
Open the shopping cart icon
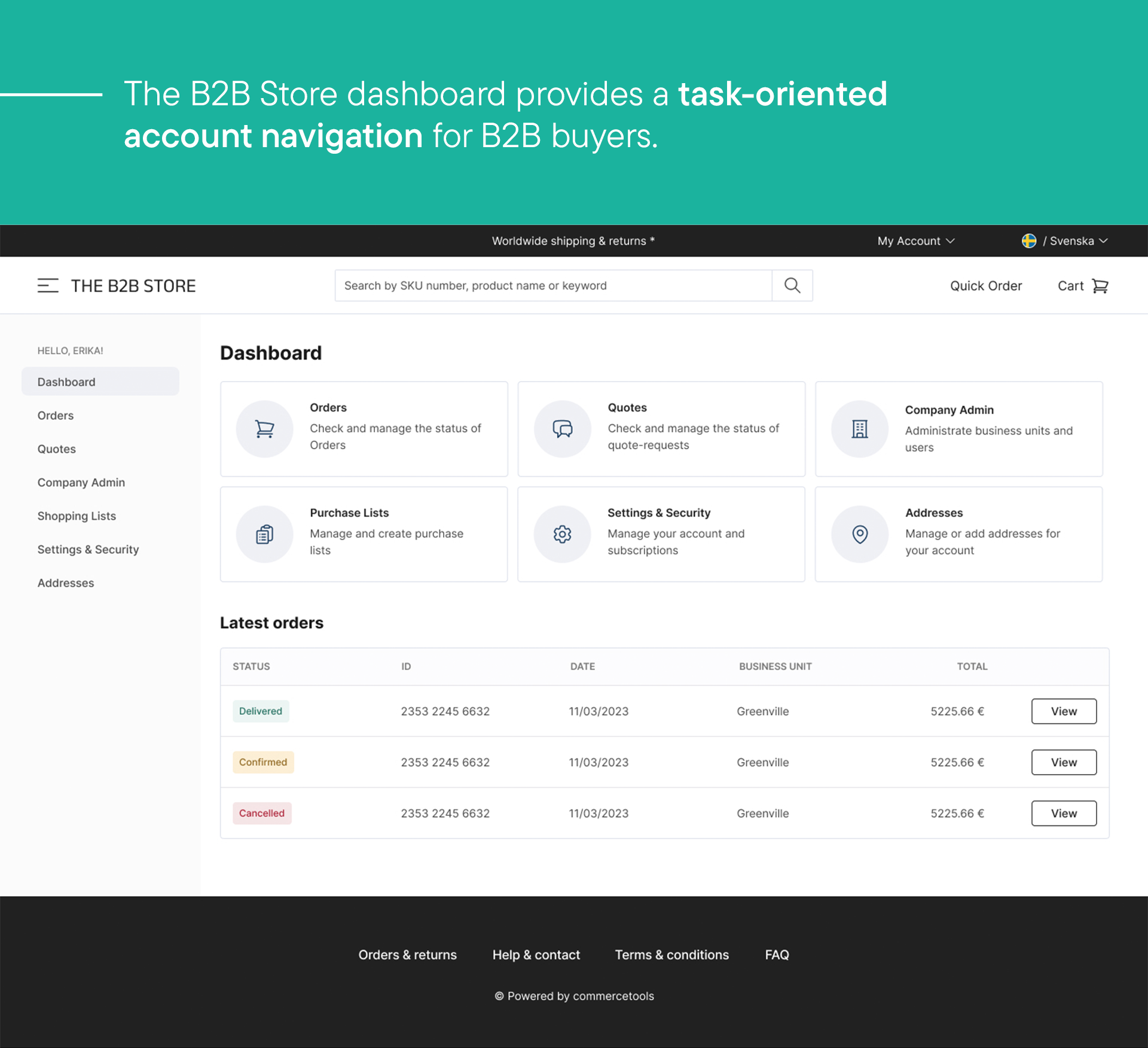coord(1101,286)
